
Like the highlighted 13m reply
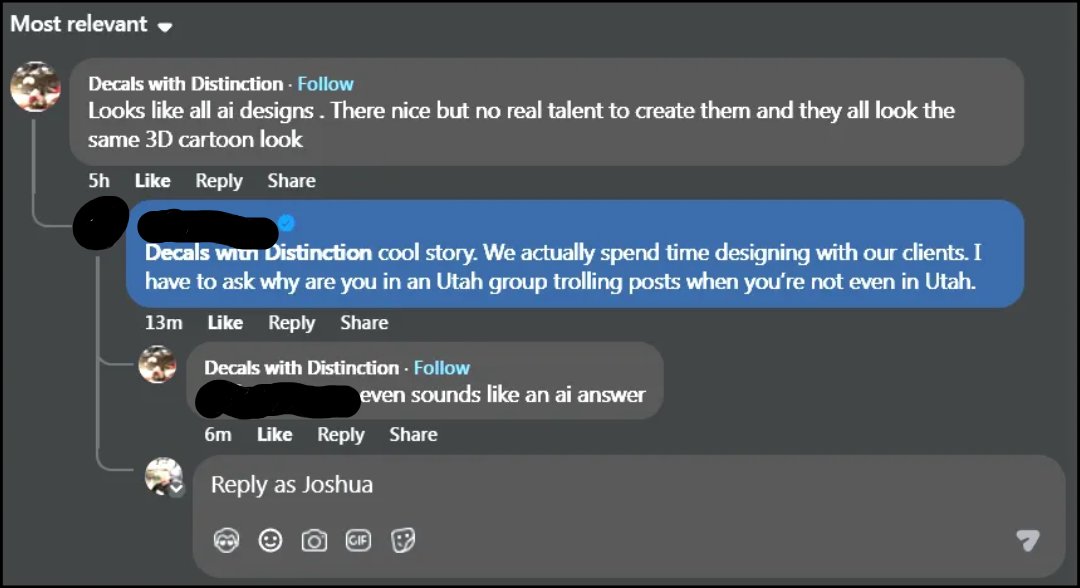tap(225, 323)
